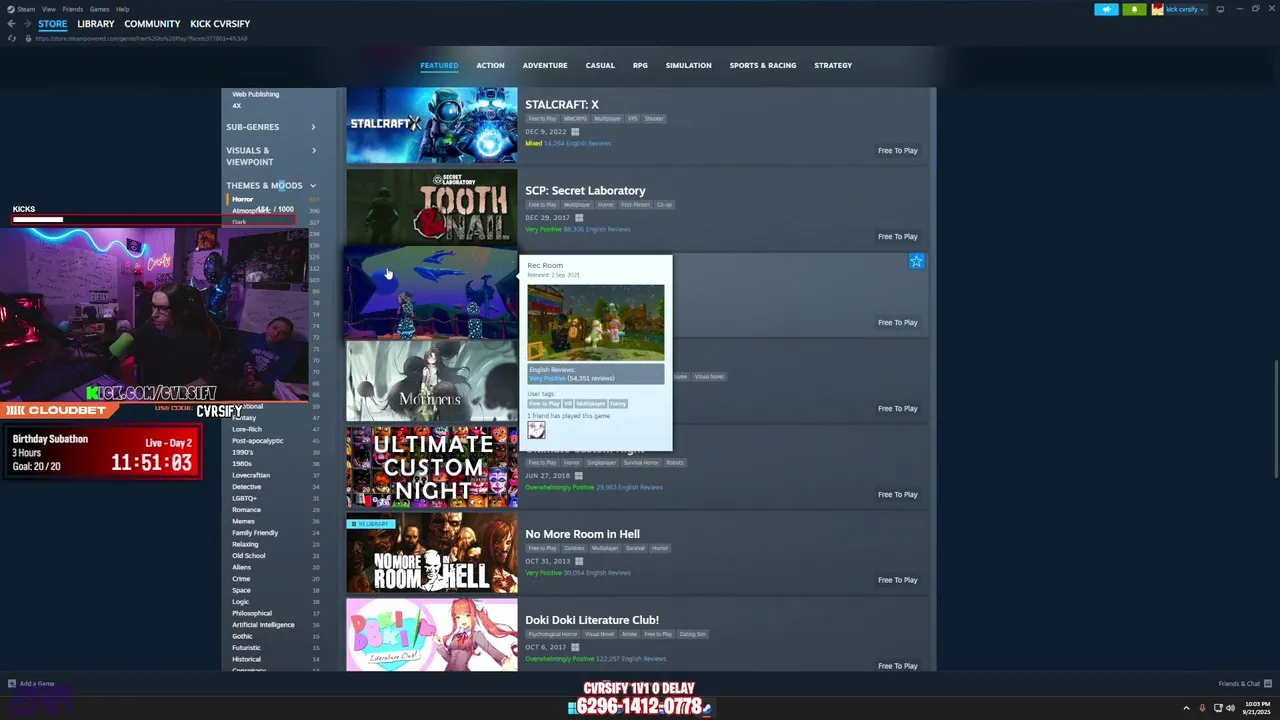
Task: Click the Psychological Horror tag on Doki Doki
Action: point(553,634)
